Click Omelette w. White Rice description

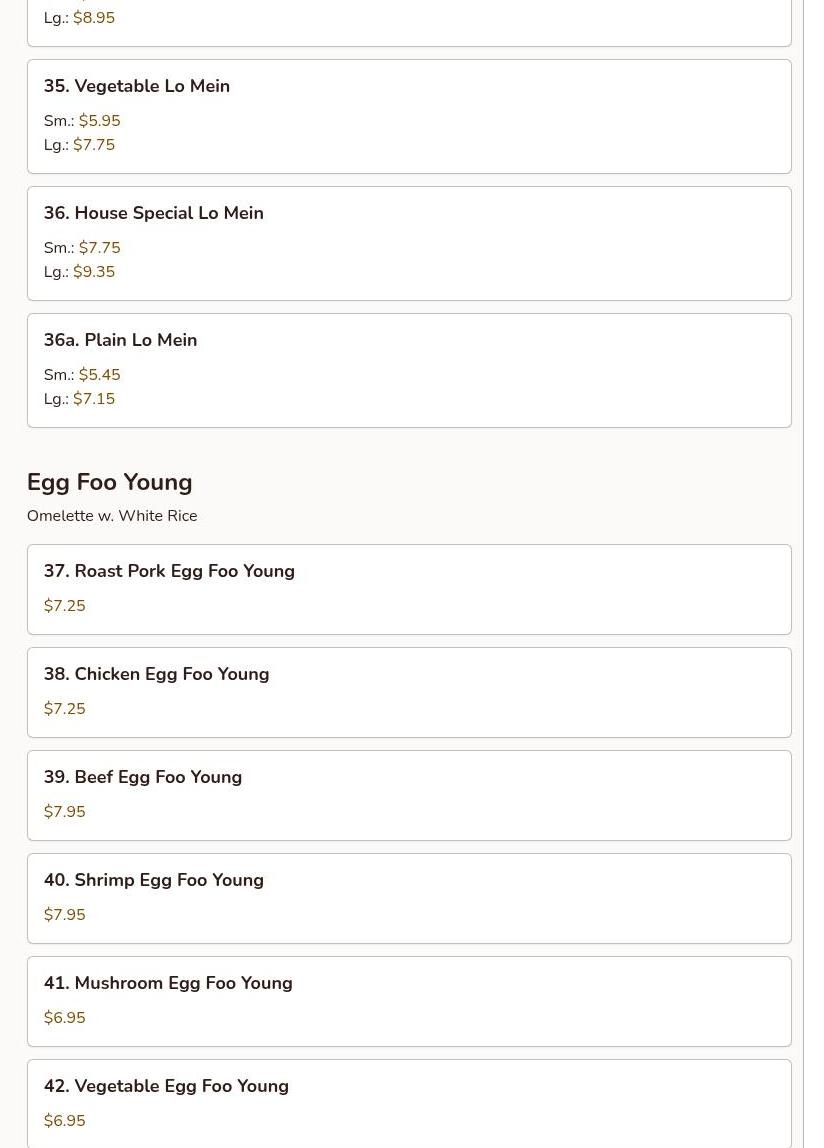pyautogui.click(x=112, y=515)
